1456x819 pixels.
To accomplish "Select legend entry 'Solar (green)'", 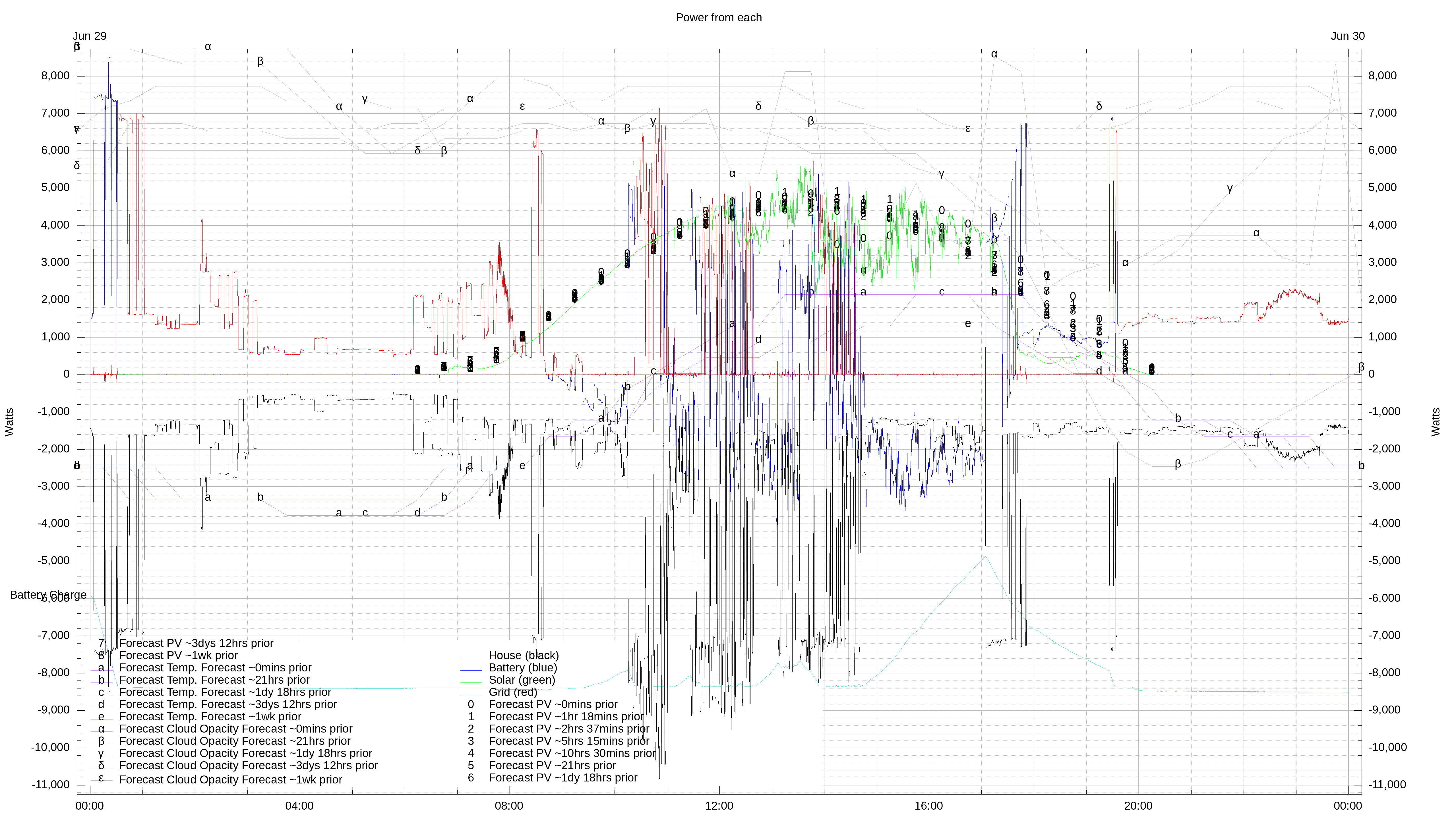I will pyautogui.click(x=522, y=680).
